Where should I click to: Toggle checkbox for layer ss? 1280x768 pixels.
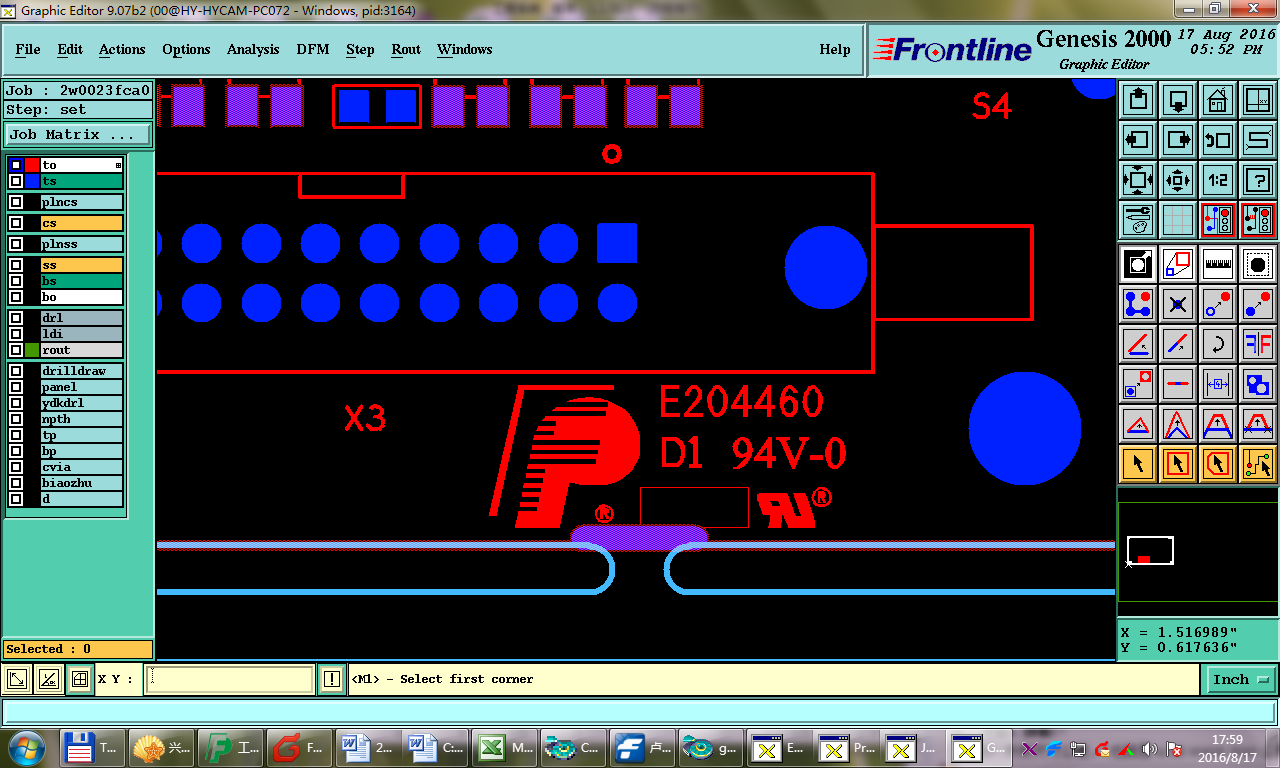(16, 265)
